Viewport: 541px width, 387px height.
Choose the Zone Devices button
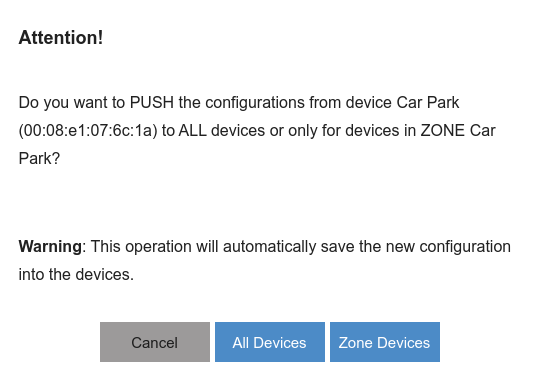point(385,342)
